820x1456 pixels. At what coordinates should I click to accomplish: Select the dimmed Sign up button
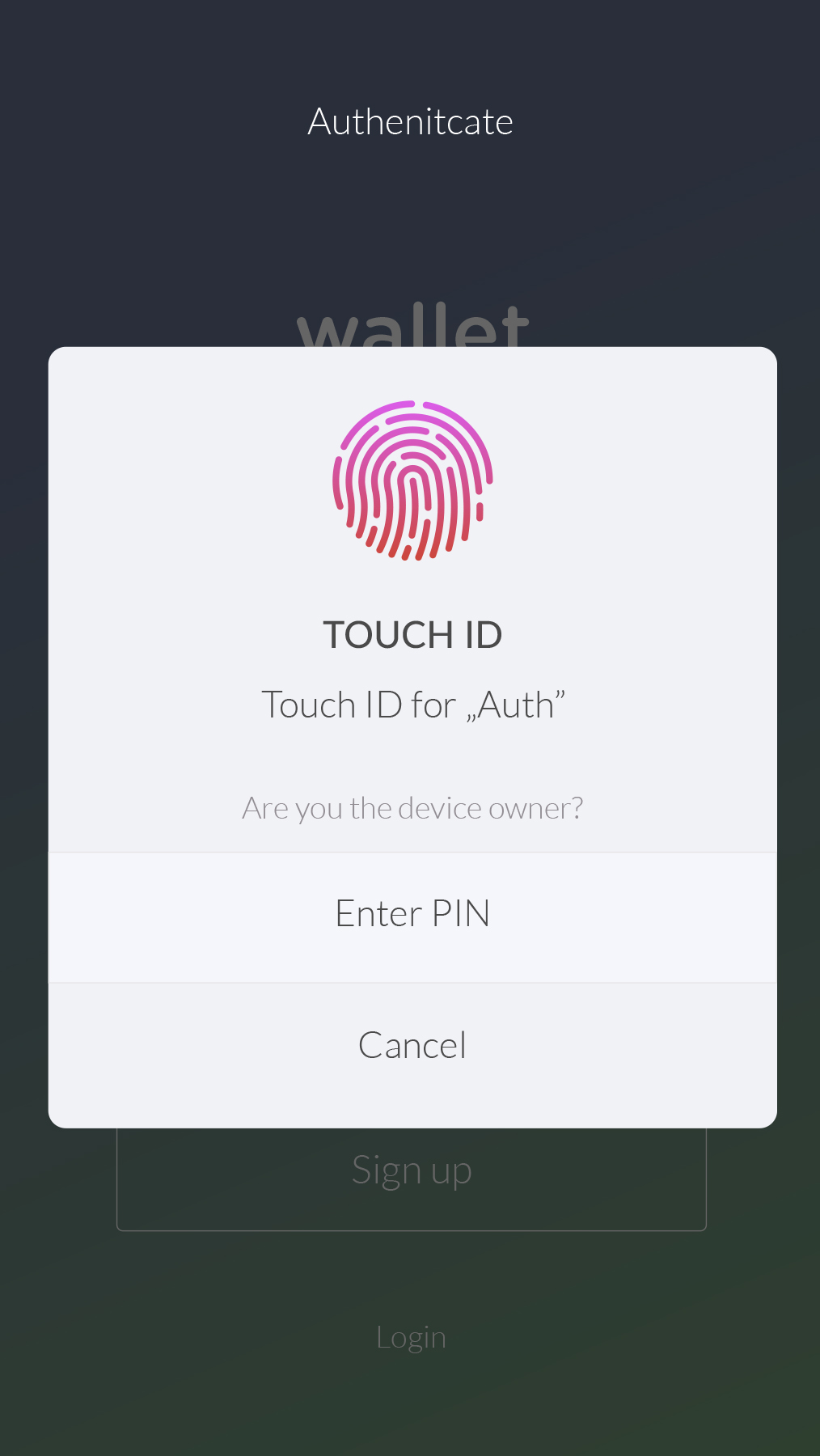click(x=412, y=1179)
